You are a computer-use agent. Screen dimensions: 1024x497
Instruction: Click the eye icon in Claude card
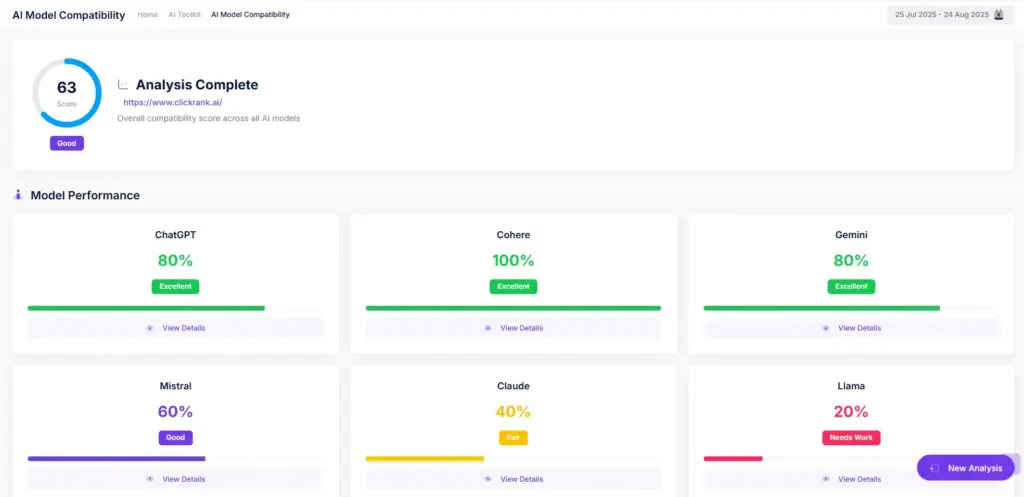pyautogui.click(x=488, y=479)
